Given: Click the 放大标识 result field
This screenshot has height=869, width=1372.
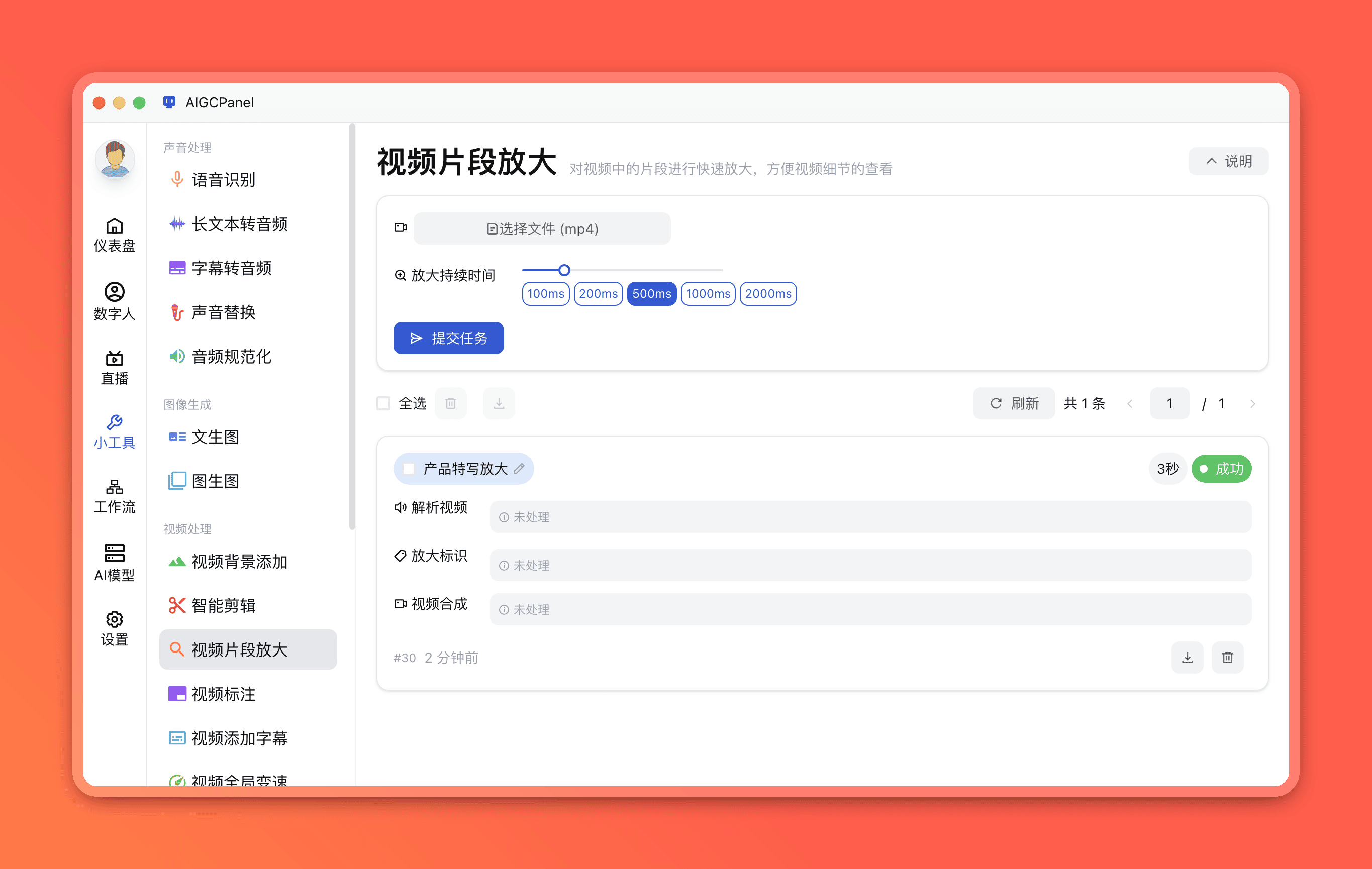Looking at the screenshot, I should (870, 565).
